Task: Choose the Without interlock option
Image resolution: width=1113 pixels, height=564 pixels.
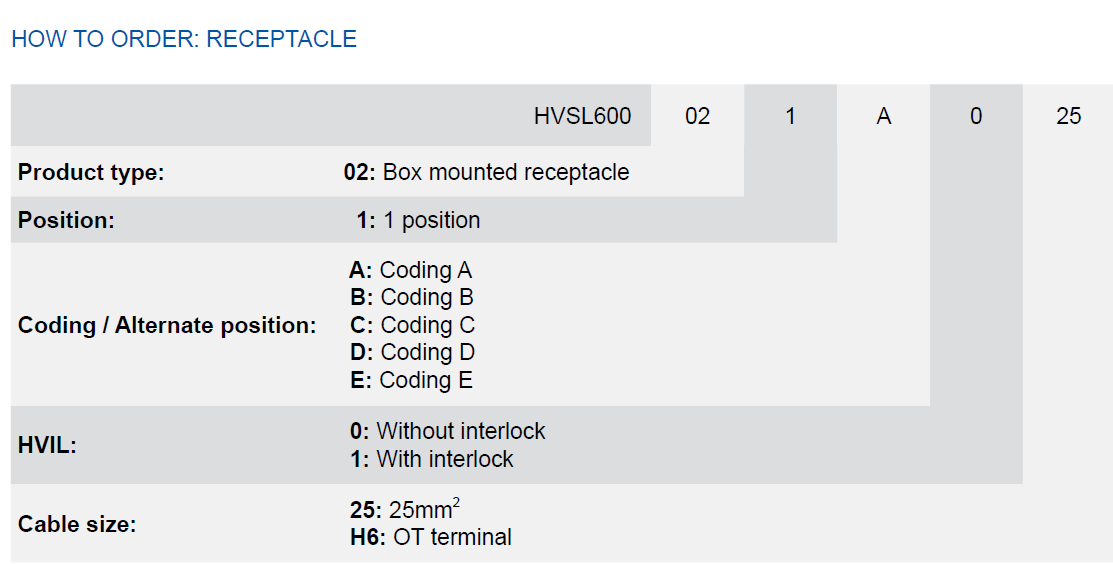Action: pyautogui.click(x=448, y=431)
